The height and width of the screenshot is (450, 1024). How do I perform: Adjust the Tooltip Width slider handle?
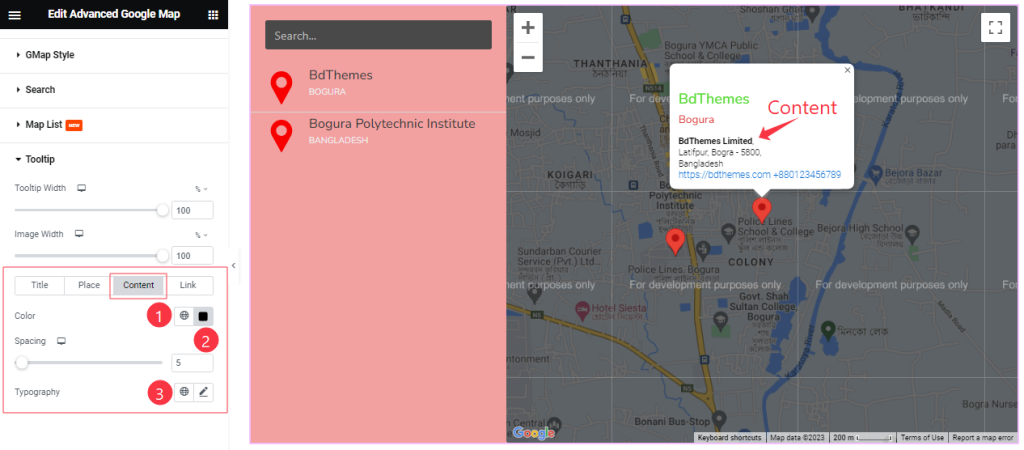coord(163,210)
